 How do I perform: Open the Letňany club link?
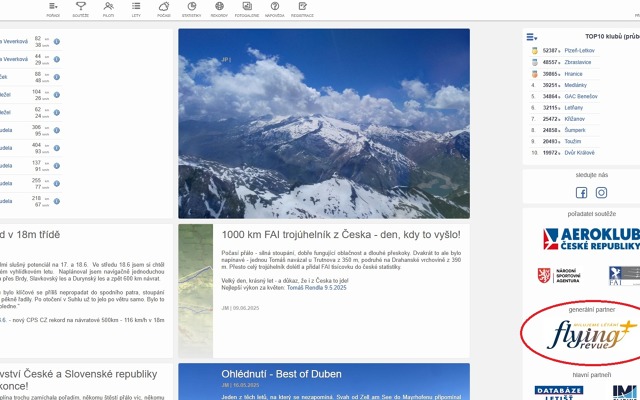point(573,108)
